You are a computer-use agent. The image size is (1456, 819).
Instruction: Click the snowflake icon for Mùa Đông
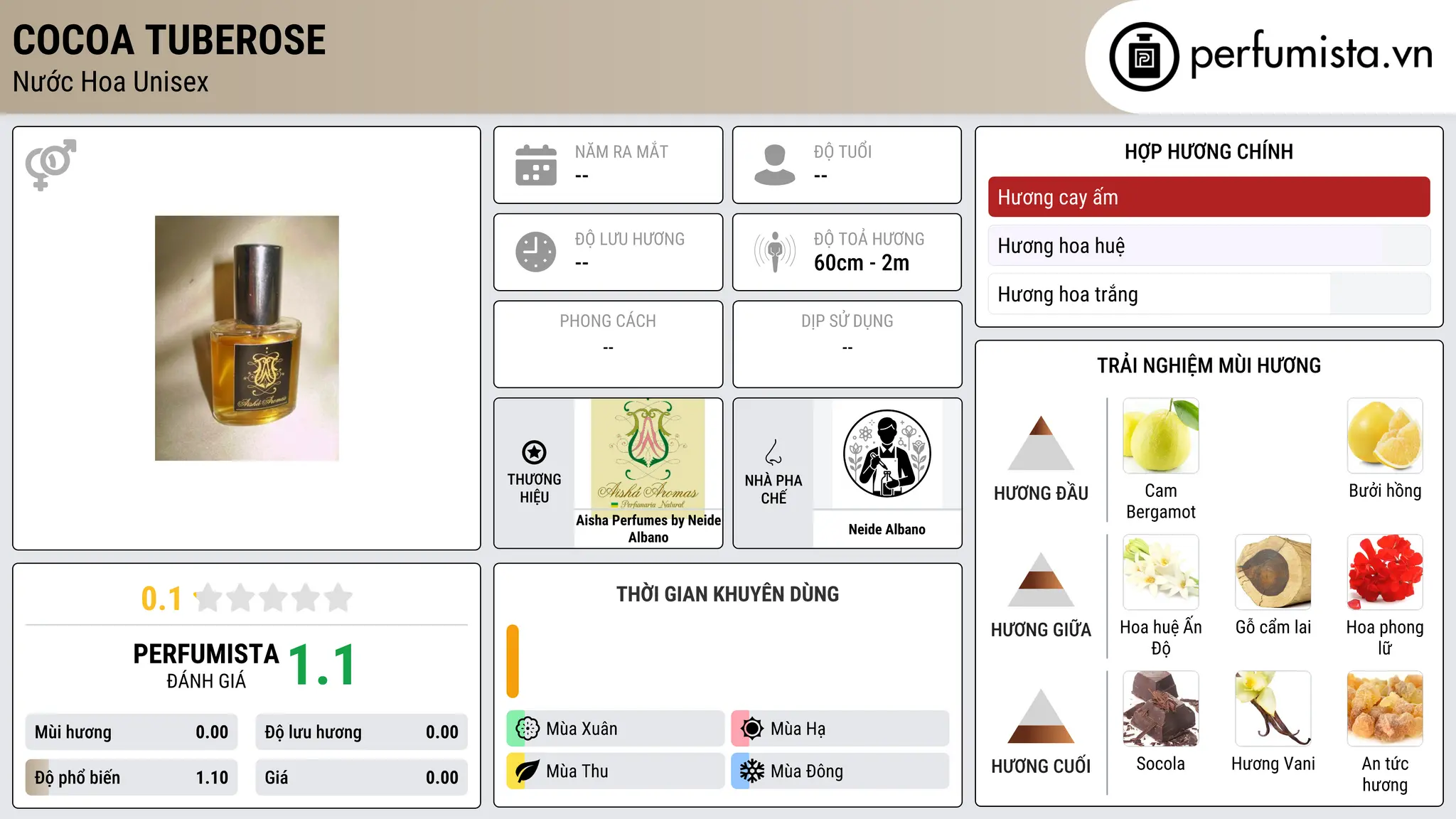coord(751,771)
